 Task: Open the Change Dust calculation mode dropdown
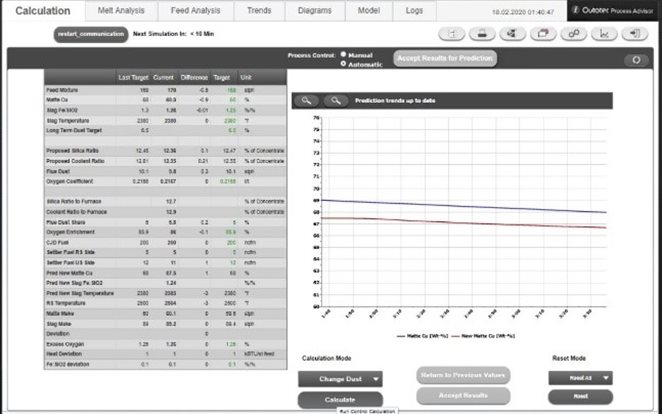pyautogui.click(x=340, y=379)
